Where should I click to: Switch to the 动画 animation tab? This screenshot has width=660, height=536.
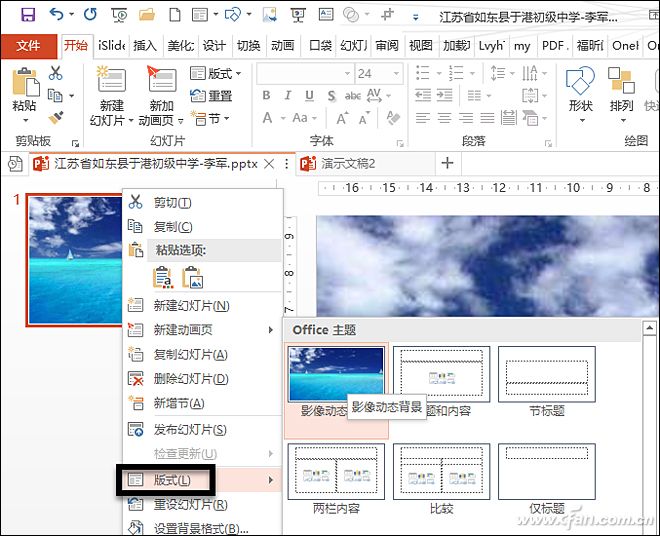pyautogui.click(x=282, y=45)
